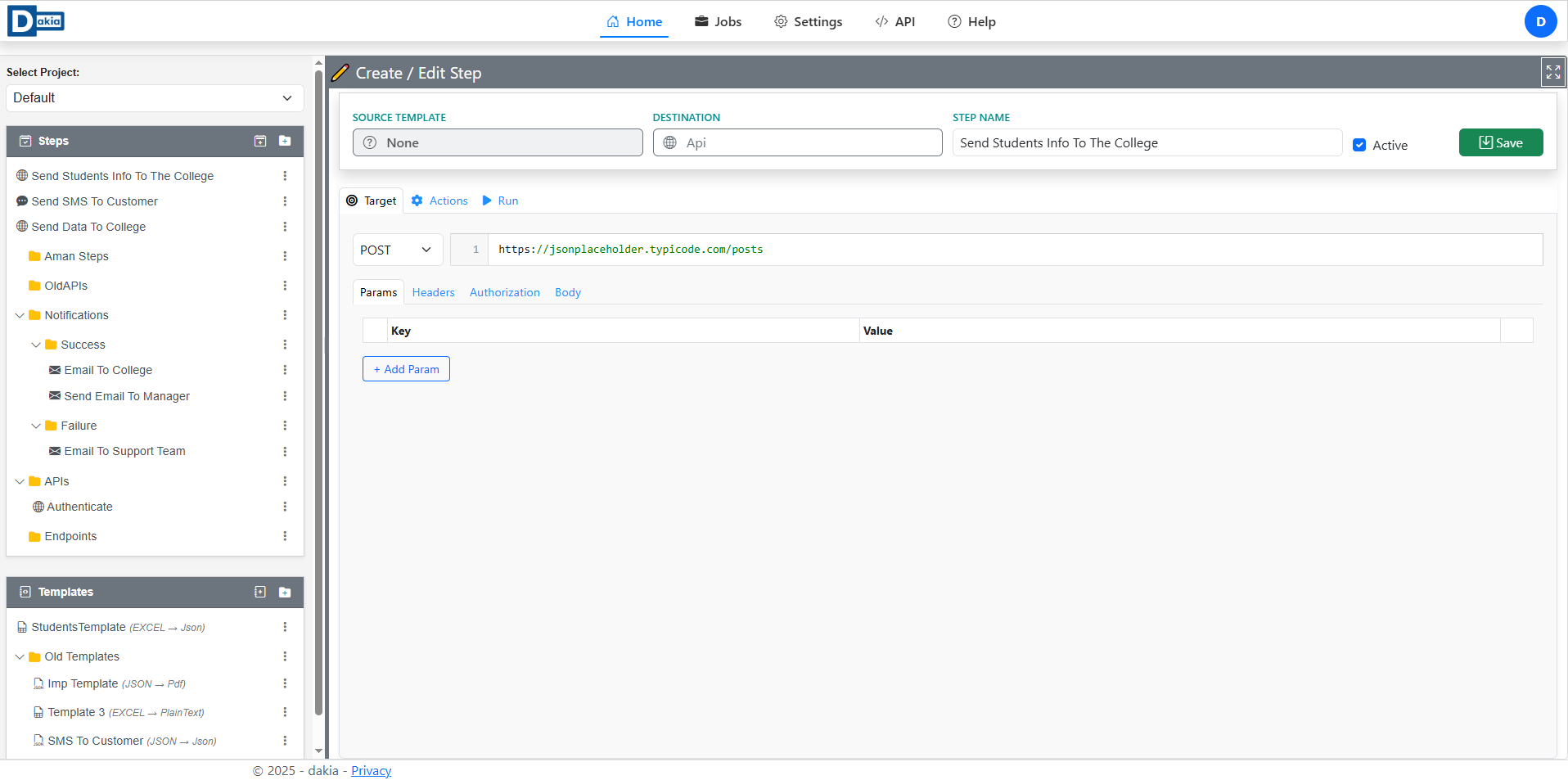Open options menu for Send SMS To Customer
Screen dimensions: 1568x780
point(285,201)
